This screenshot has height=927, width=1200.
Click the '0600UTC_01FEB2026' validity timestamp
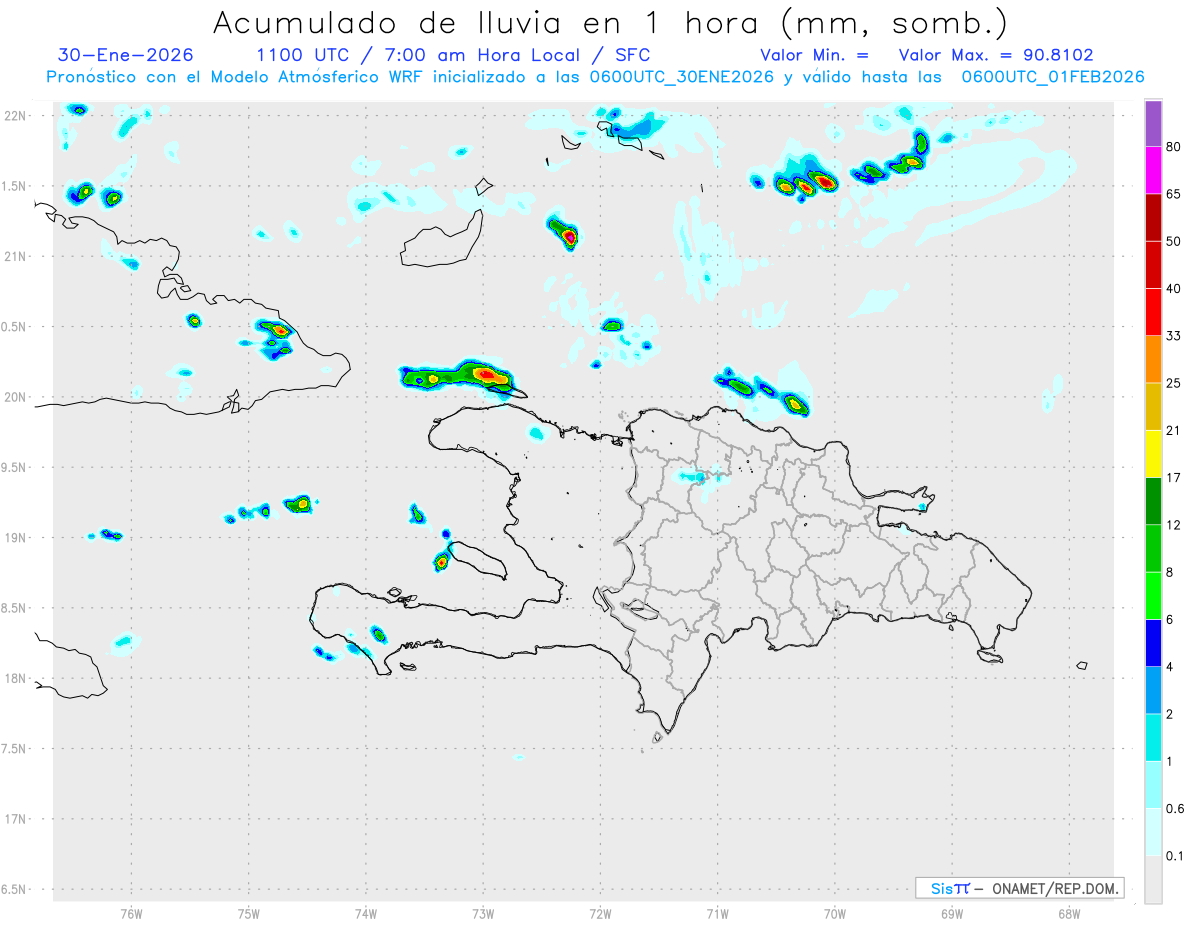pyautogui.click(x=1052, y=77)
